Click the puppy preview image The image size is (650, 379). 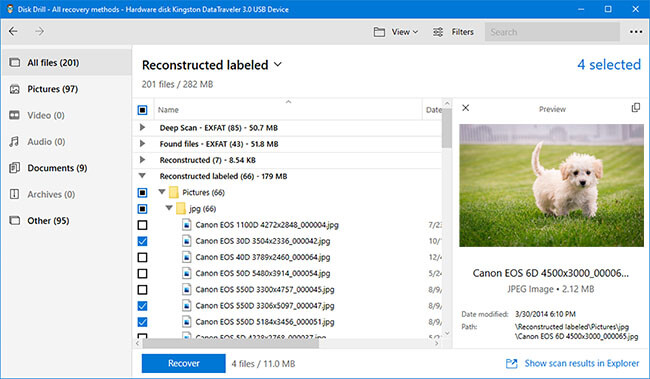pyautogui.click(x=551, y=185)
